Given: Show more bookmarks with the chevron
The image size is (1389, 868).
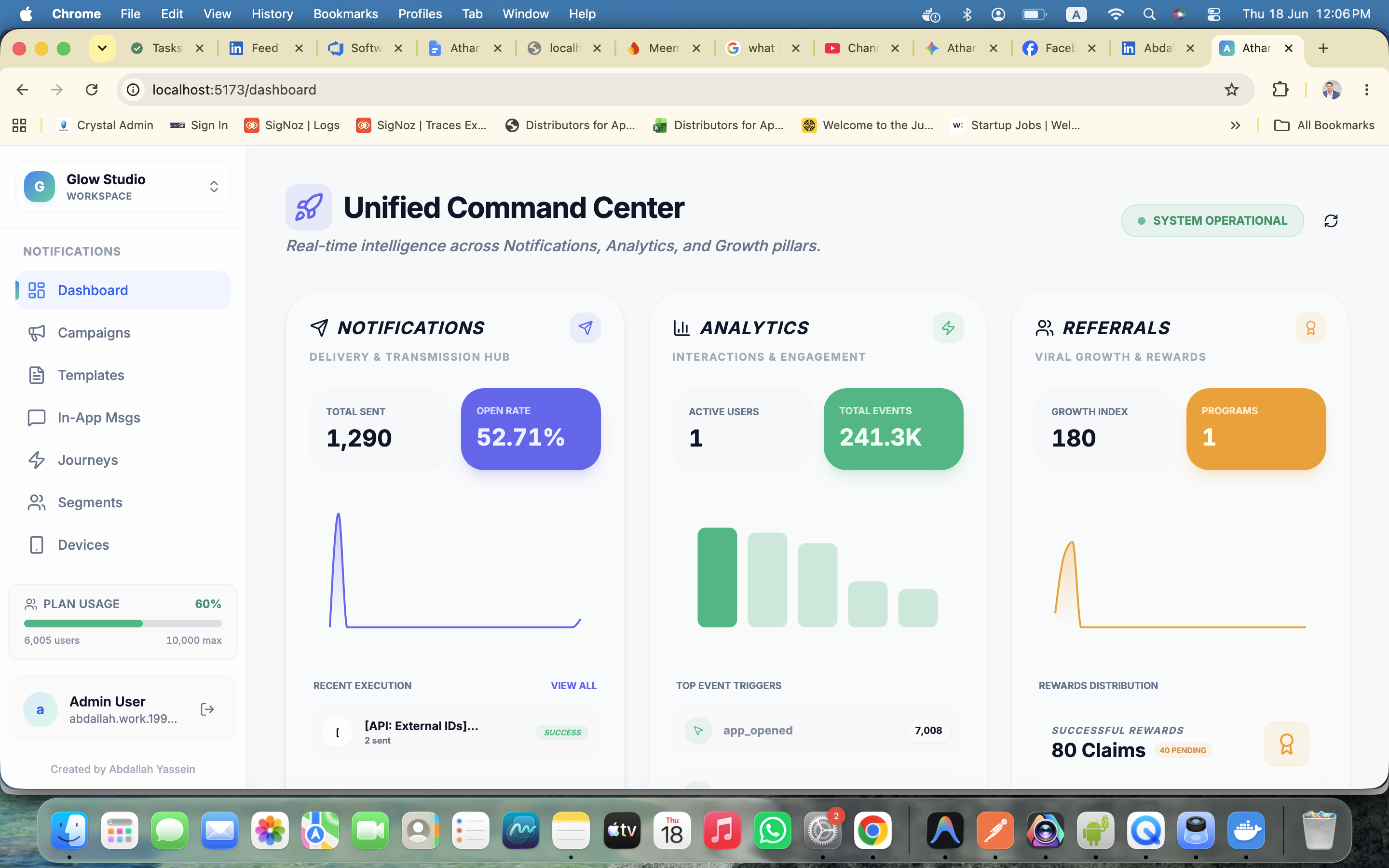Looking at the screenshot, I should (x=1235, y=125).
